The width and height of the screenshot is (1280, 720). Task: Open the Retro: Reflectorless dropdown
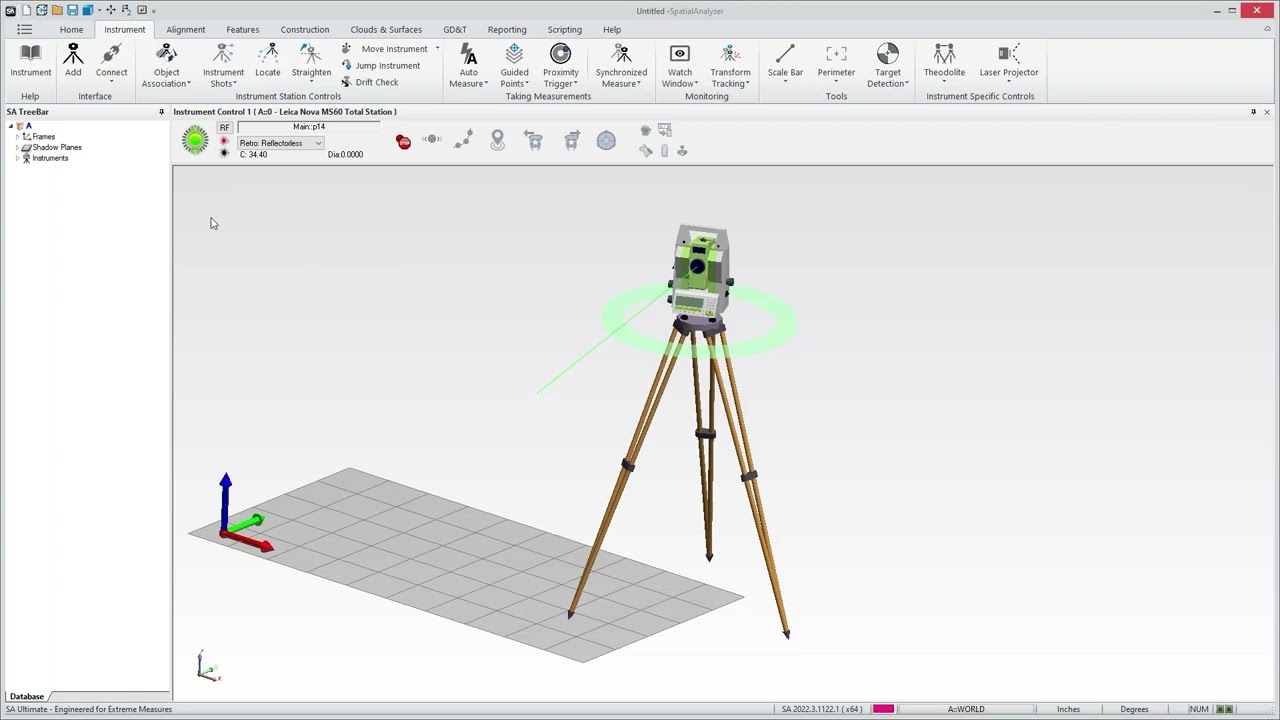click(280, 143)
